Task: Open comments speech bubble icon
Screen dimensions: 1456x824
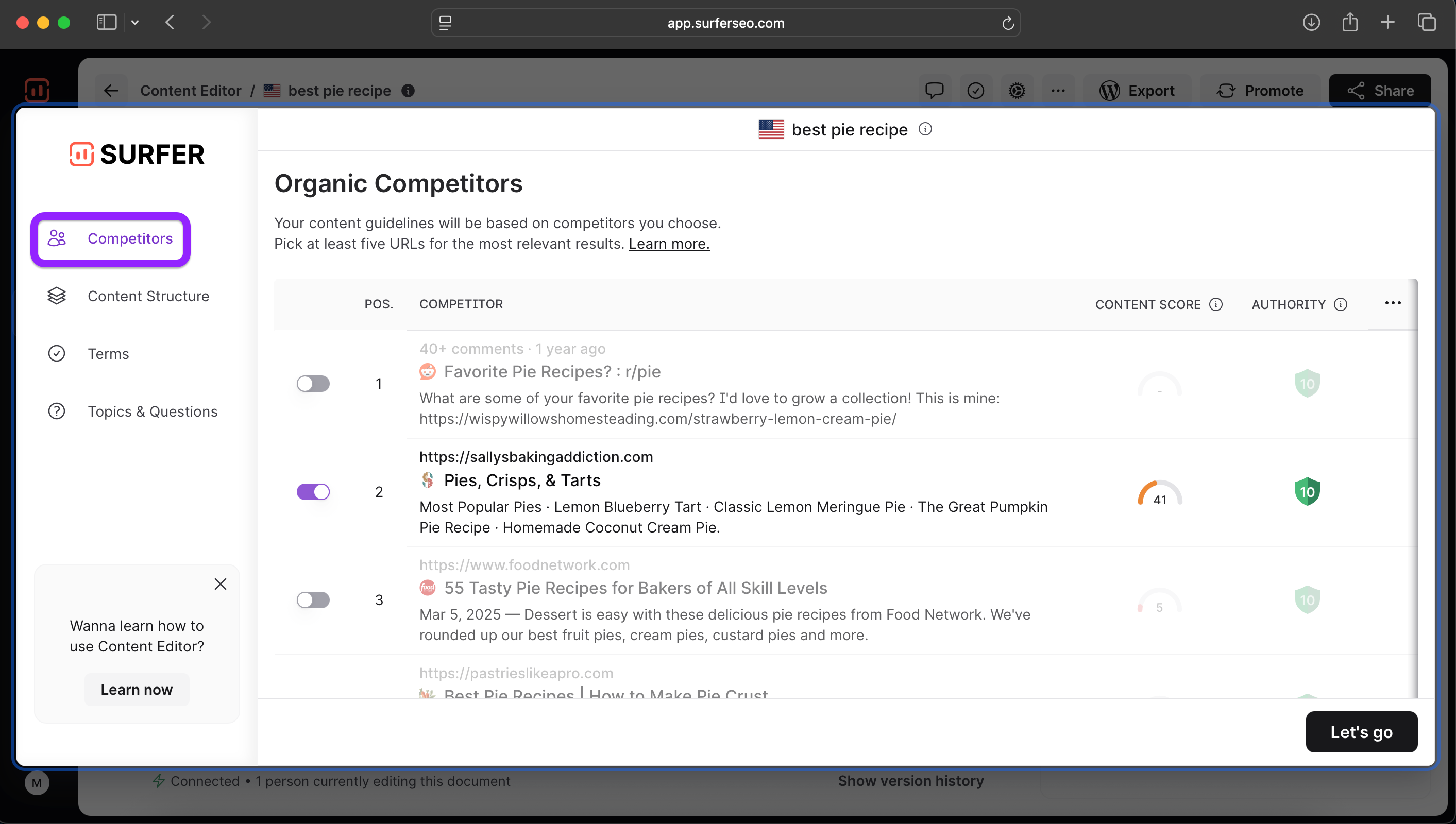Action: click(x=934, y=91)
